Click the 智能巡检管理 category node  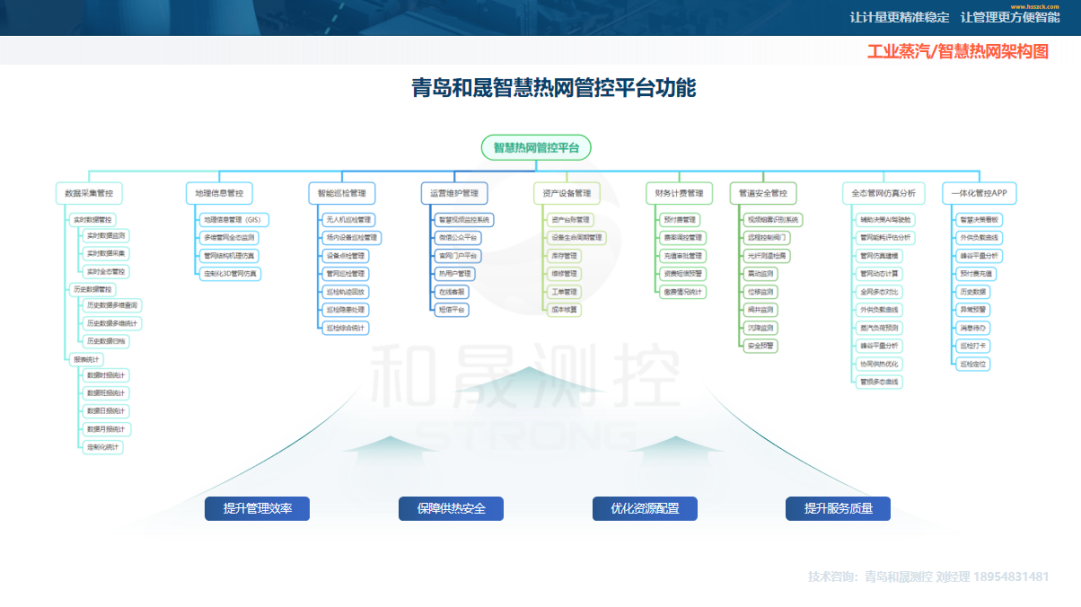344,192
